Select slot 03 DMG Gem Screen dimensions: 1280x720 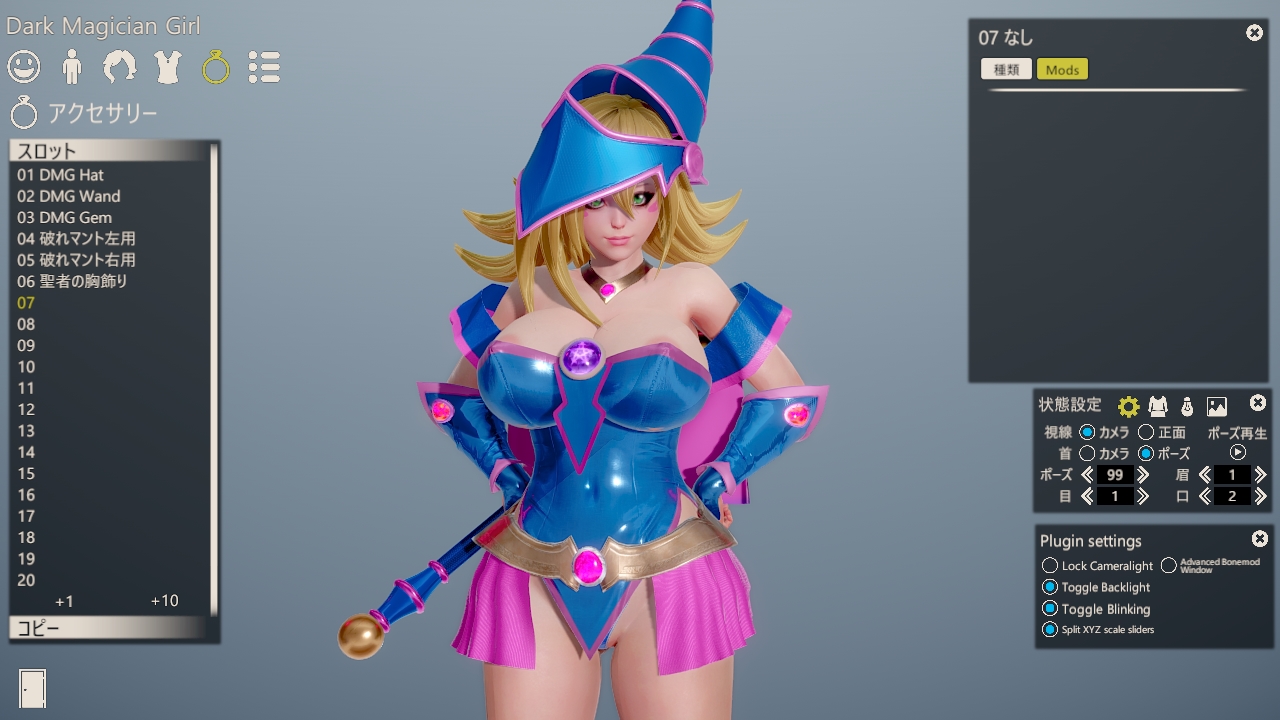(110, 217)
